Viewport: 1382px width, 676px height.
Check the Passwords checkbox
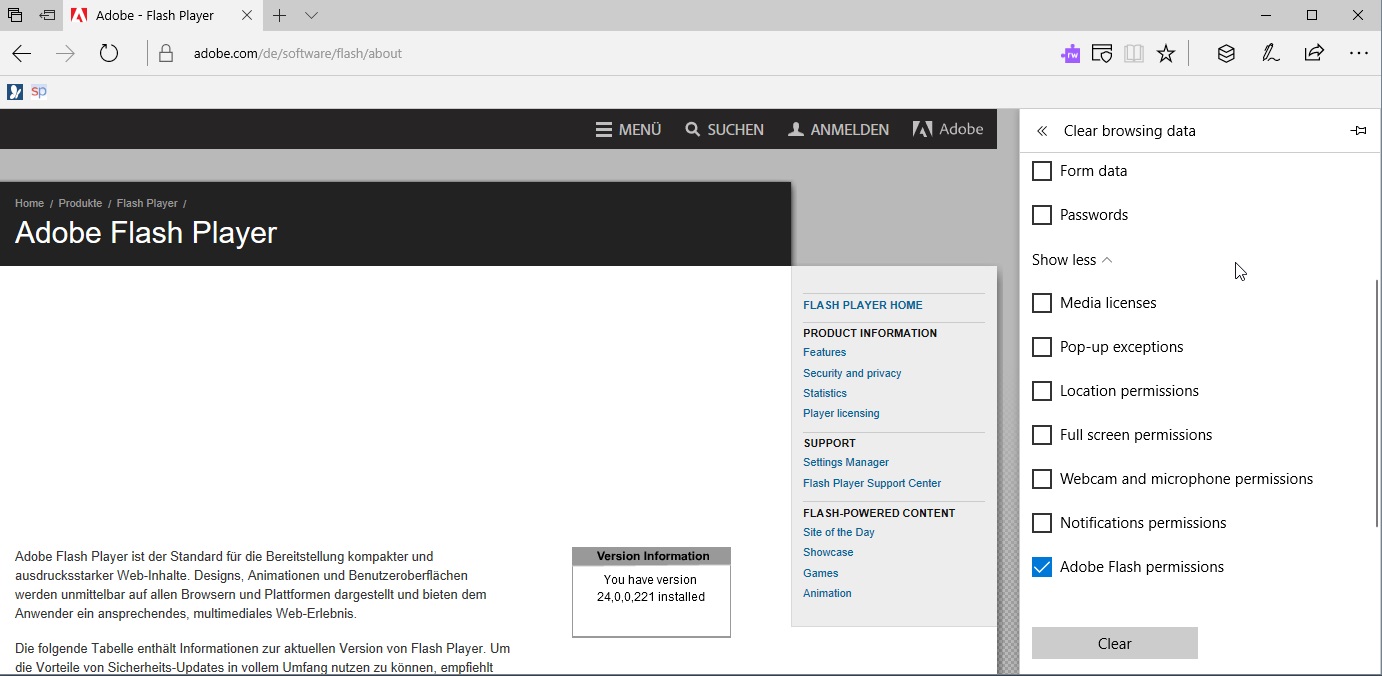click(x=1042, y=215)
